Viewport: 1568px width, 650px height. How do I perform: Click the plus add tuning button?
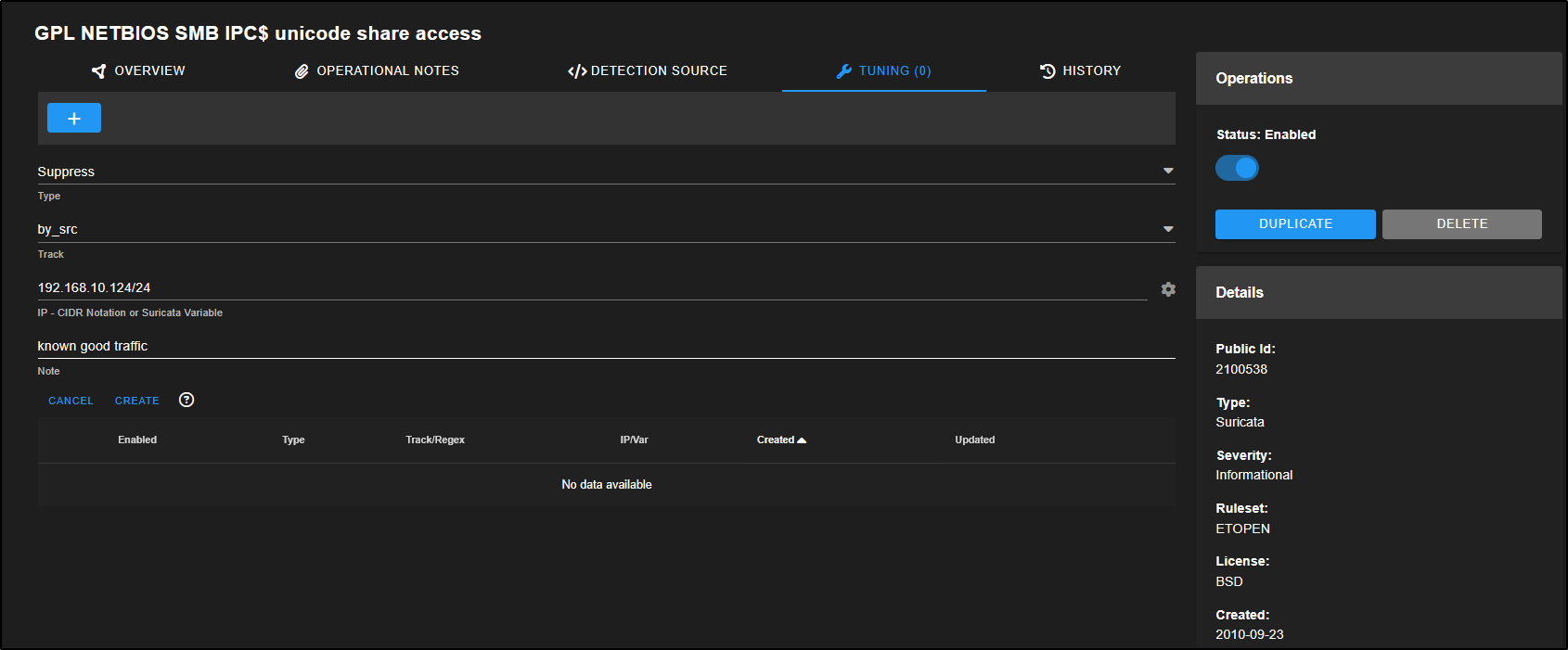74,119
